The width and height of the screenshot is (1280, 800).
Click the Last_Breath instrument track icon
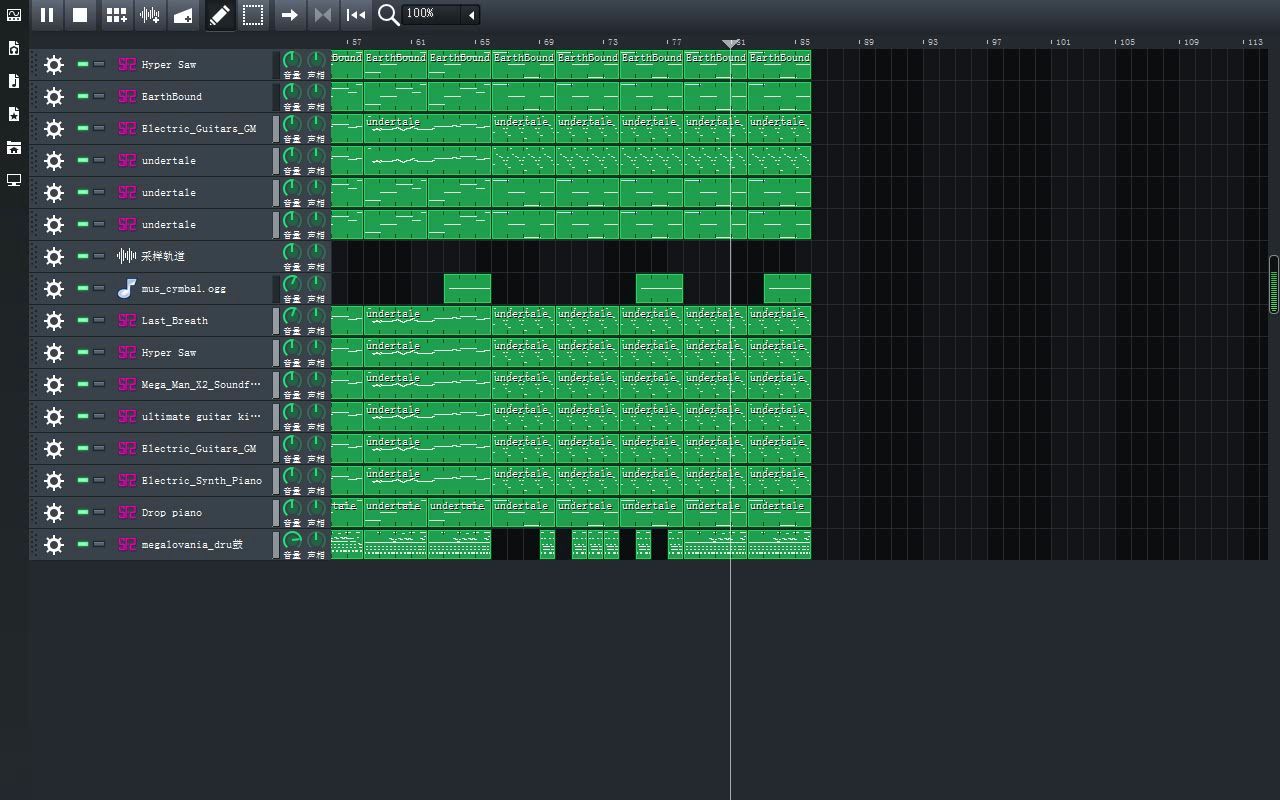click(127, 321)
